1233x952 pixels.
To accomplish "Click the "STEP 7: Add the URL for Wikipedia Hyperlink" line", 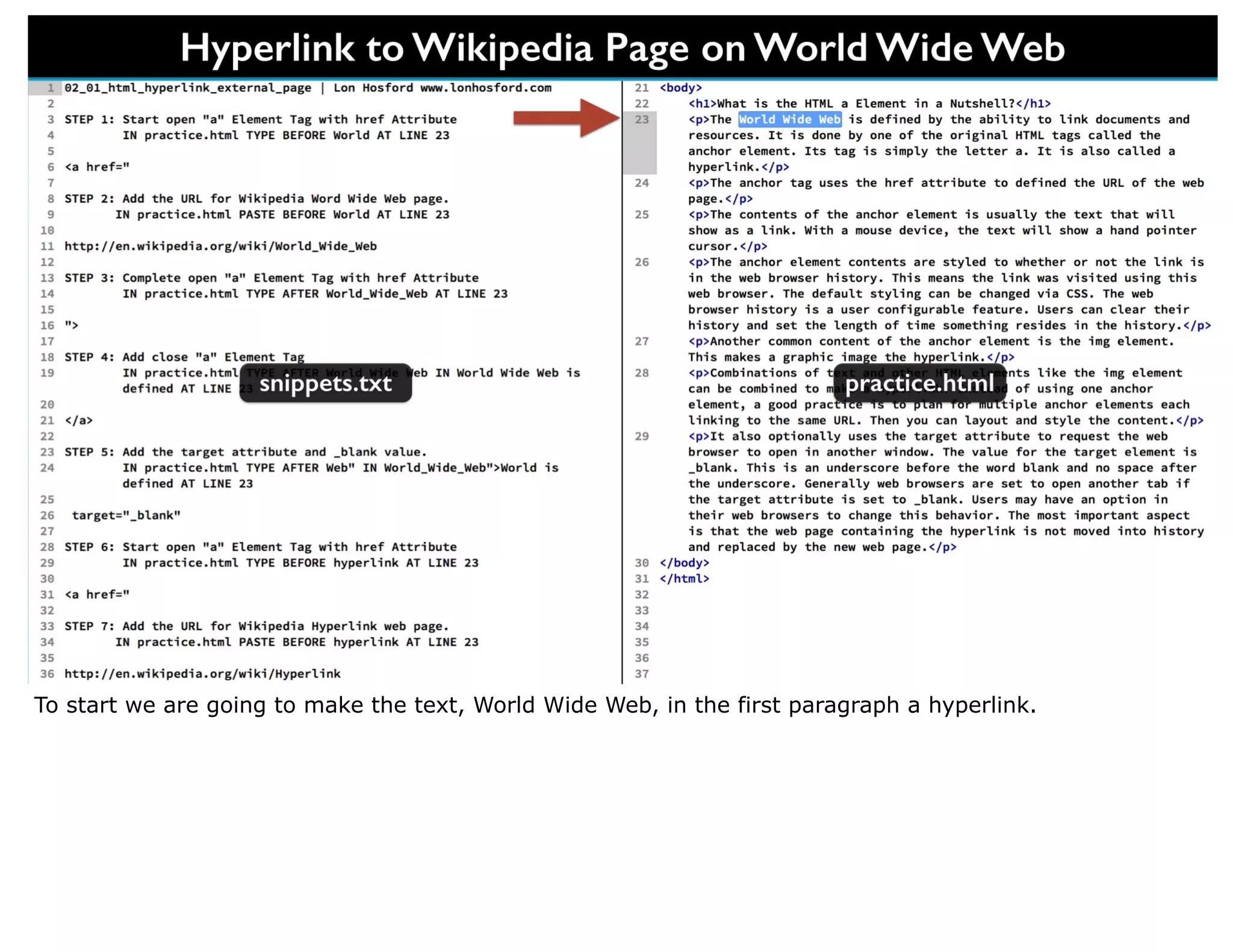I will coord(256,626).
